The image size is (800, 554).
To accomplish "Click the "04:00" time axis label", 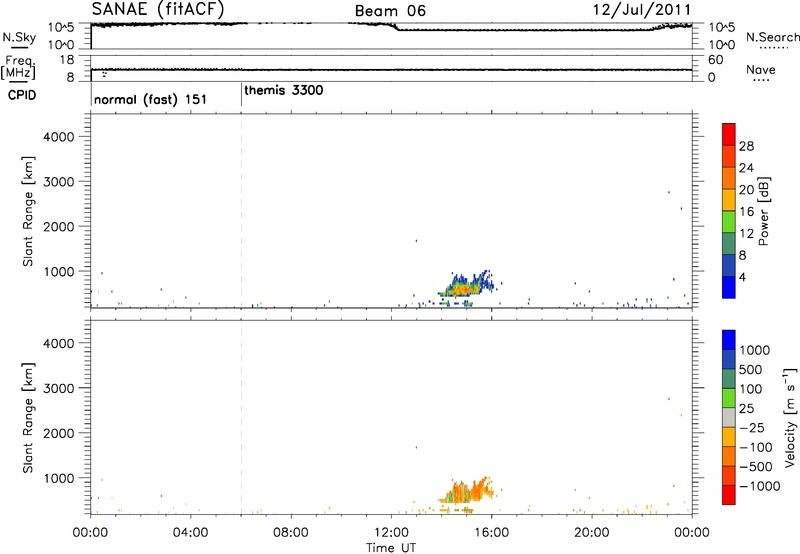I will tap(191, 533).
